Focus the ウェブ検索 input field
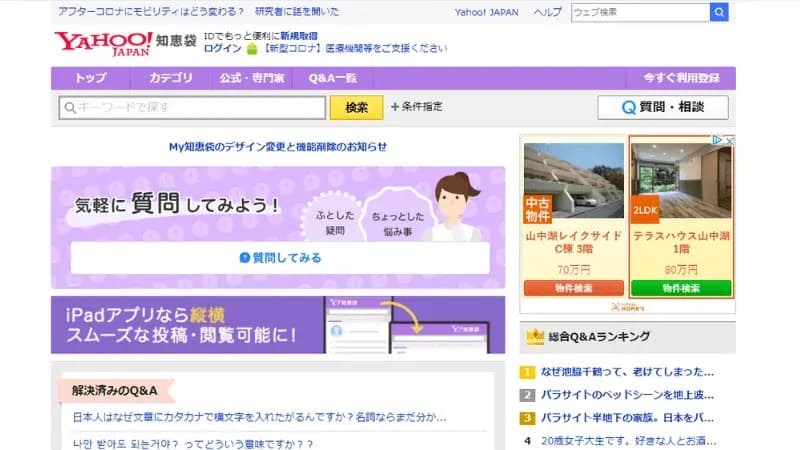800x450 pixels. 640,12
